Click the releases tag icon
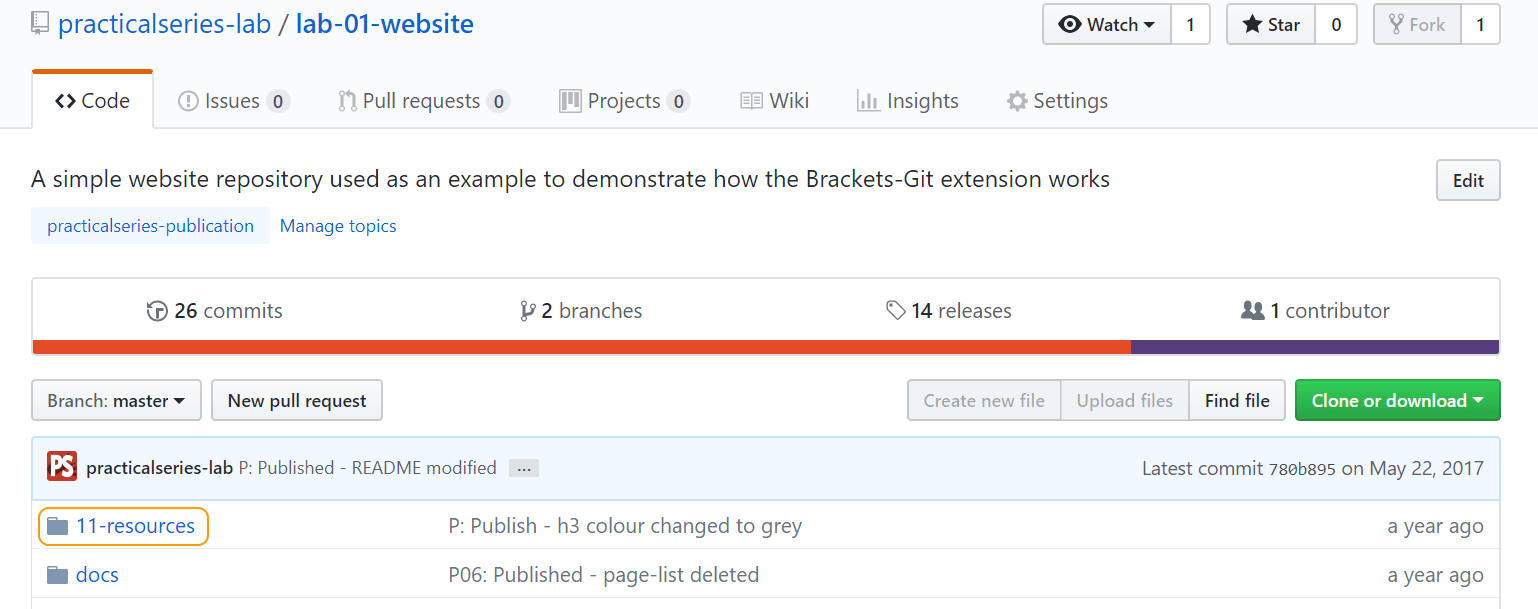The image size is (1538, 609). (x=896, y=311)
